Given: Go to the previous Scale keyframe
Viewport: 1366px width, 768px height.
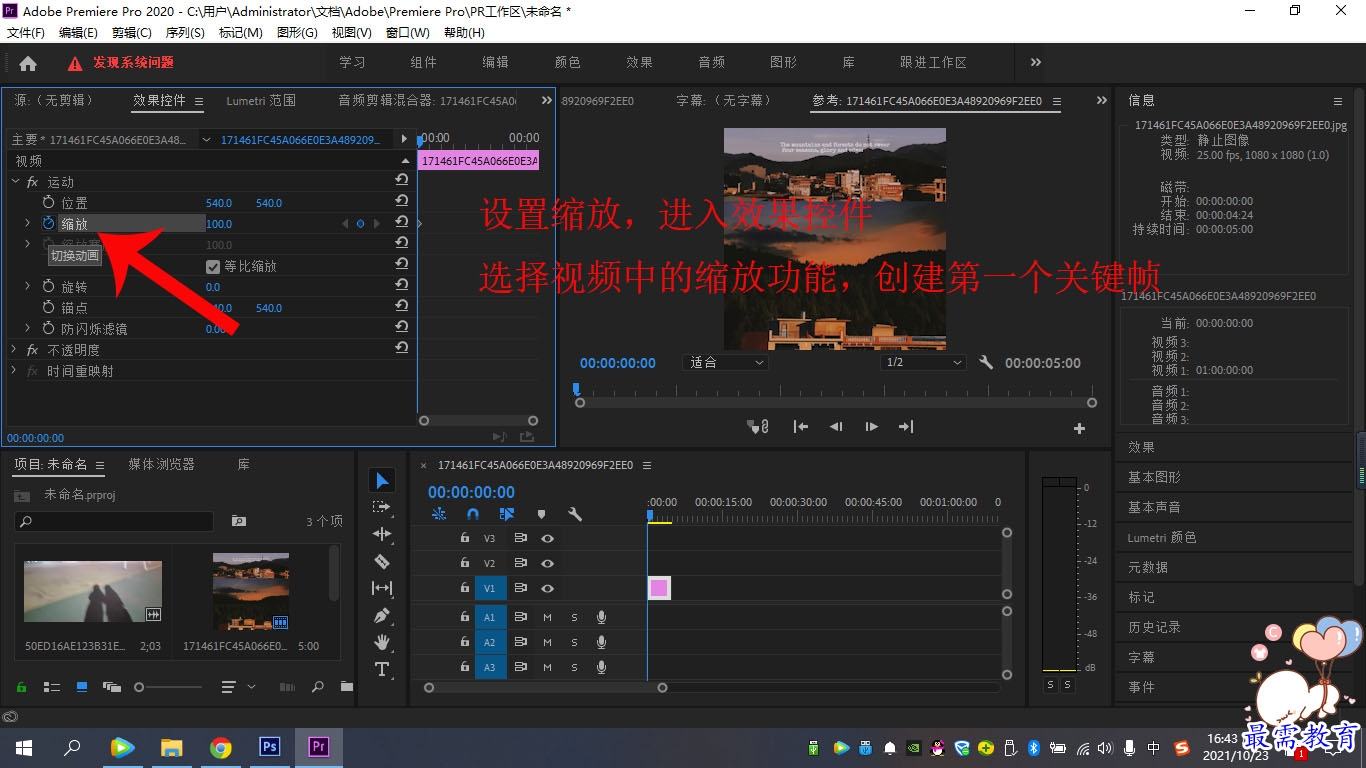Looking at the screenshot, I should [345, 224].
